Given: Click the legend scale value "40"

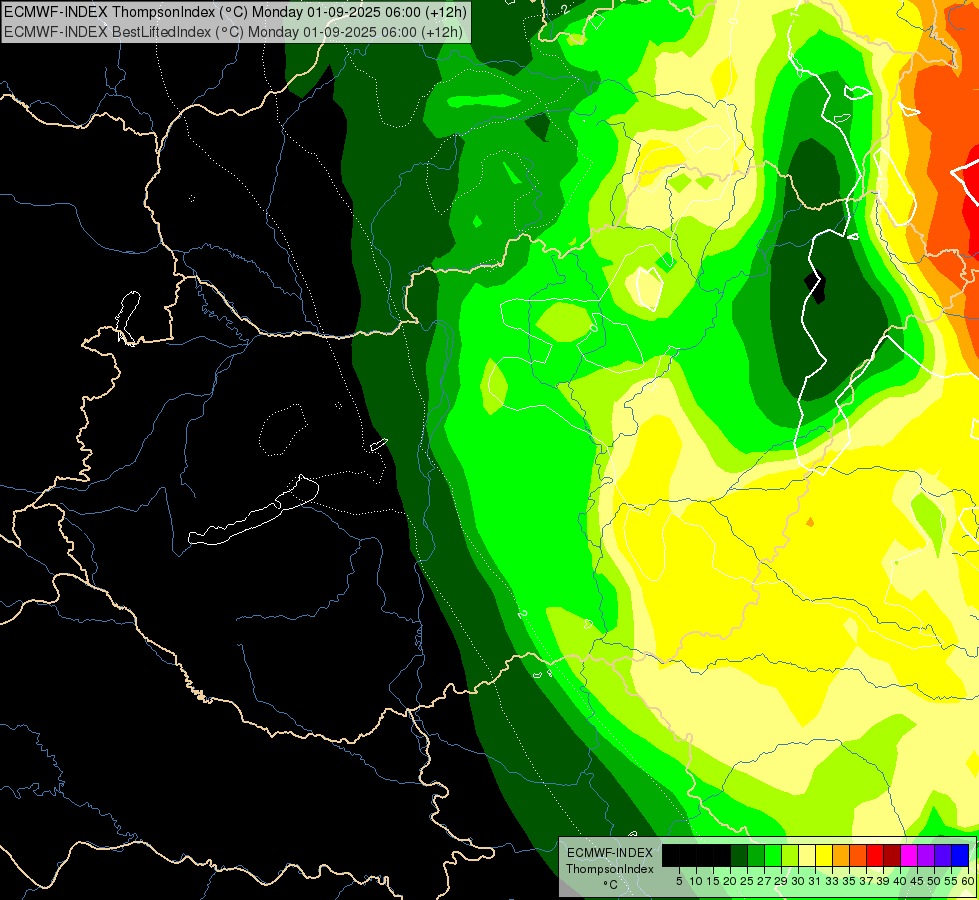Looking at the screenshot, I should pyautogui.click(x=900, y=881).
